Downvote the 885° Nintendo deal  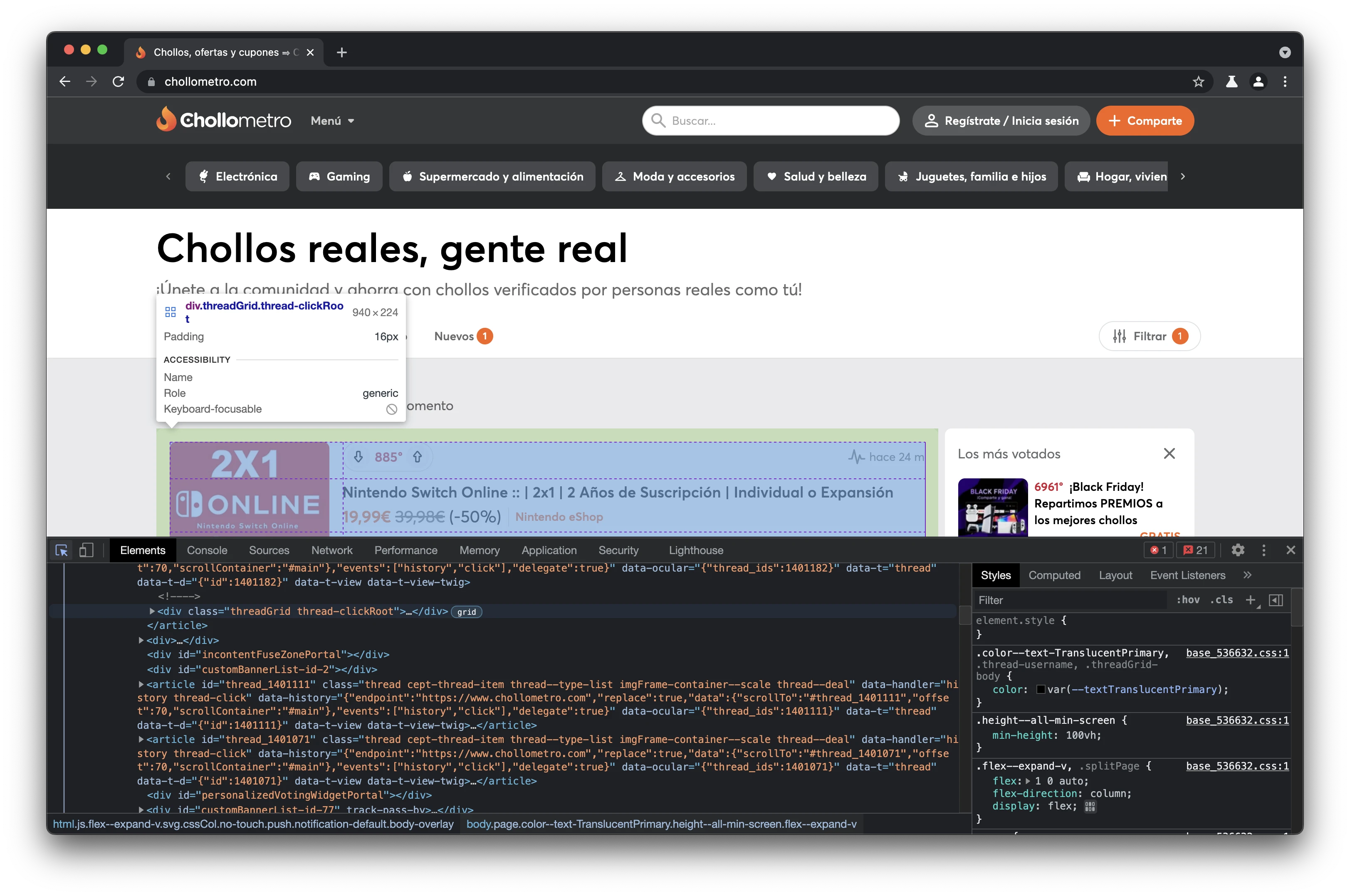[x=358, y=457]
